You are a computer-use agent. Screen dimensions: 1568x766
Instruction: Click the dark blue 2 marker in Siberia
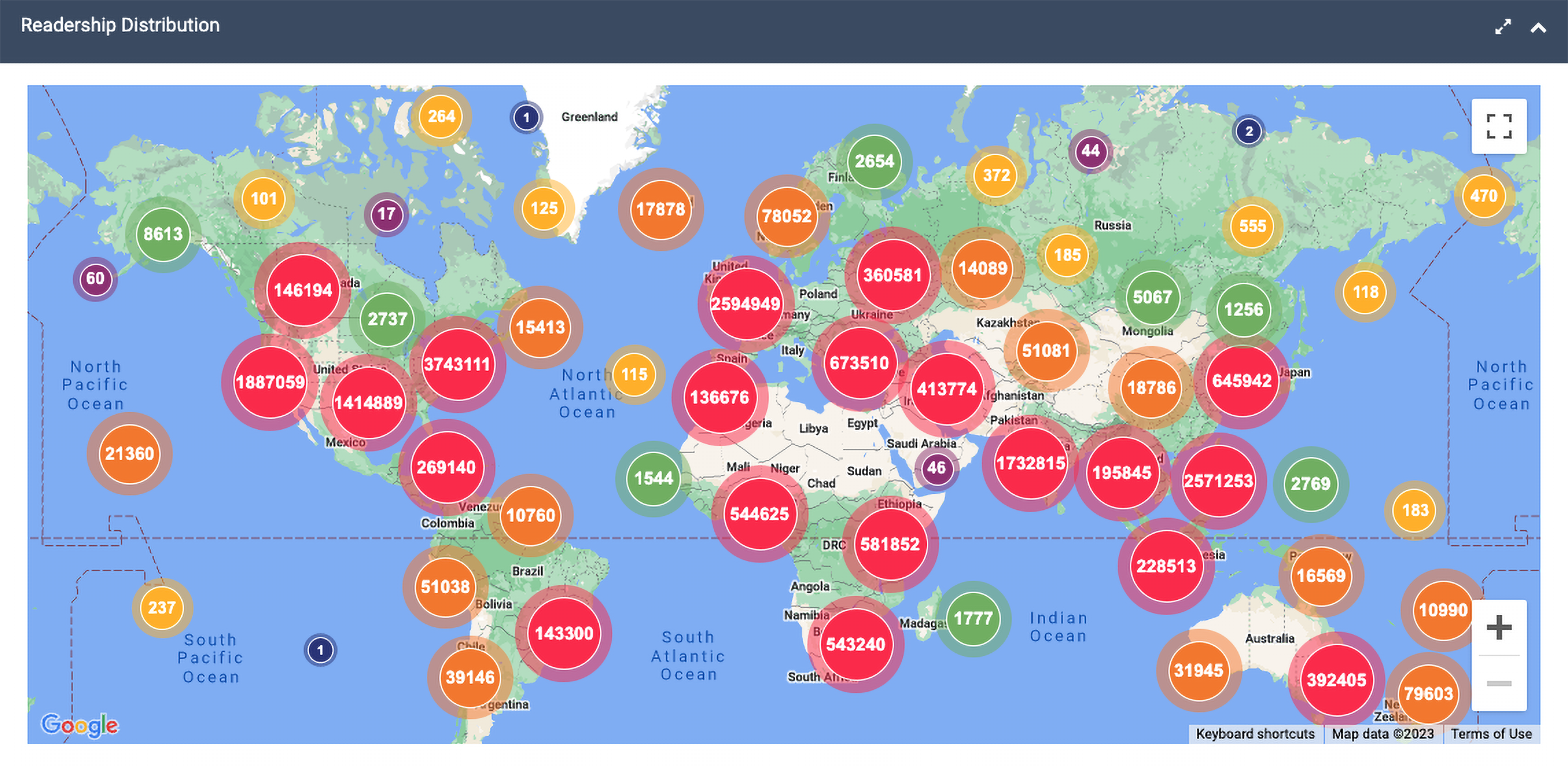click(x=1249, y=131)
